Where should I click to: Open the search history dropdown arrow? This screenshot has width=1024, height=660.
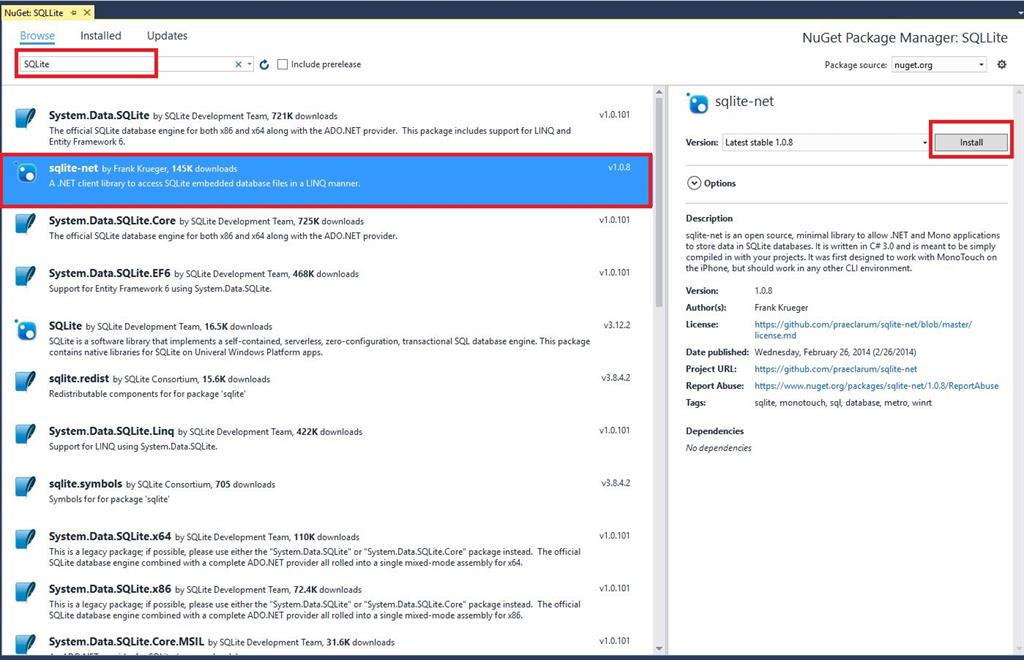249,64
